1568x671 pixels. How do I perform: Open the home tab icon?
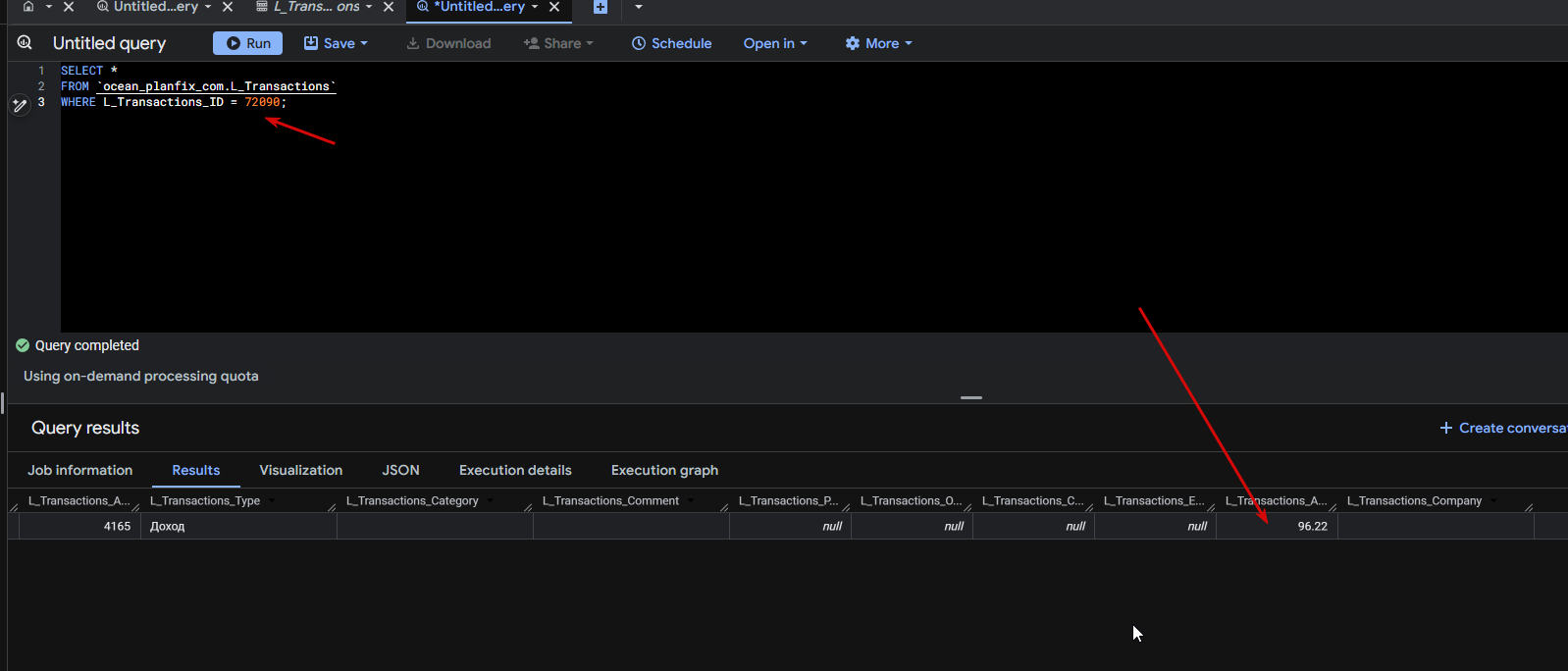click(28, 7)
